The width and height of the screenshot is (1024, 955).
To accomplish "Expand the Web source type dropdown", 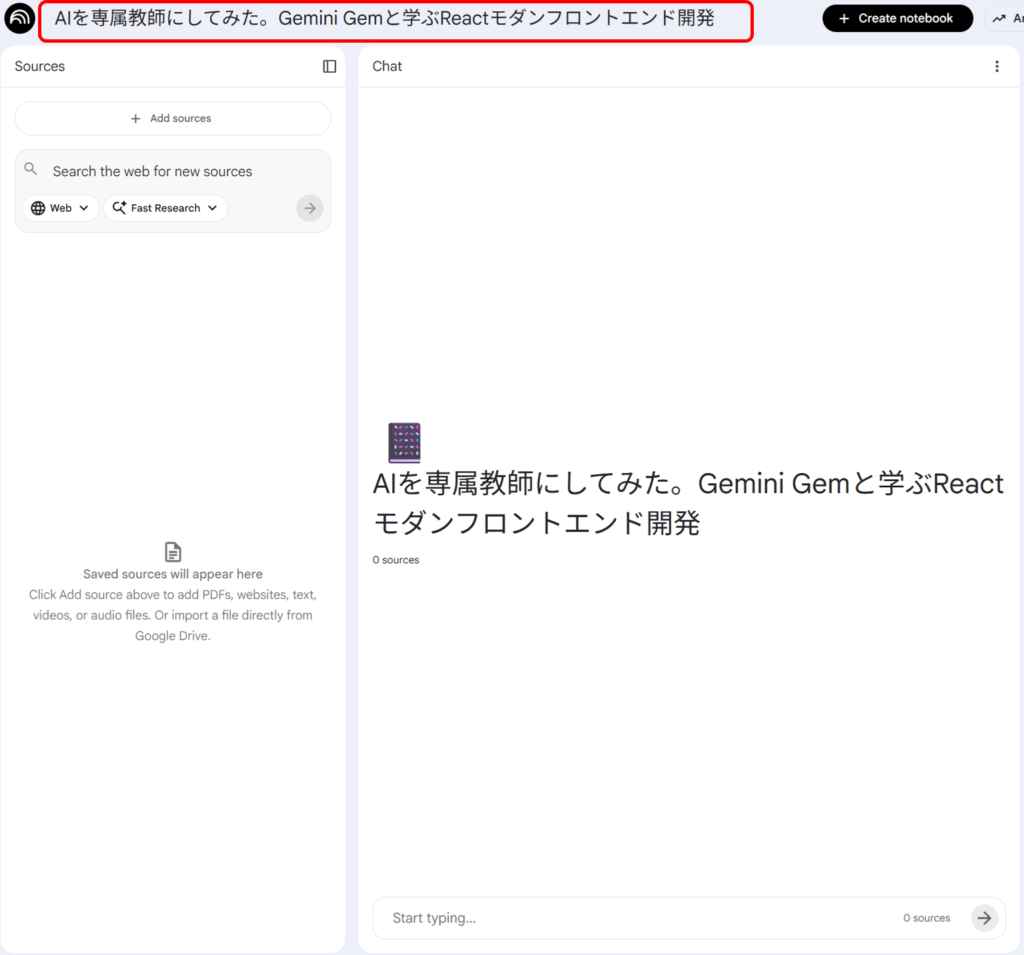I will tap(61, 208).
